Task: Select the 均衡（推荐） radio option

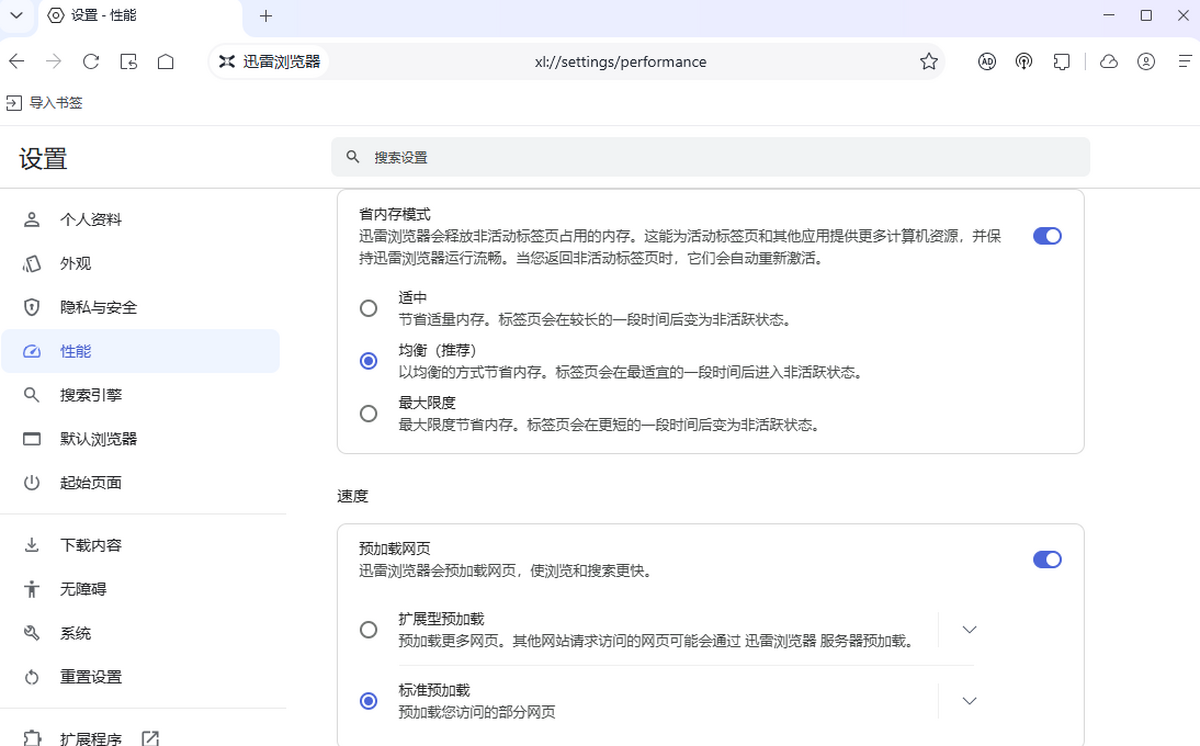Action: tap(368, 361)
